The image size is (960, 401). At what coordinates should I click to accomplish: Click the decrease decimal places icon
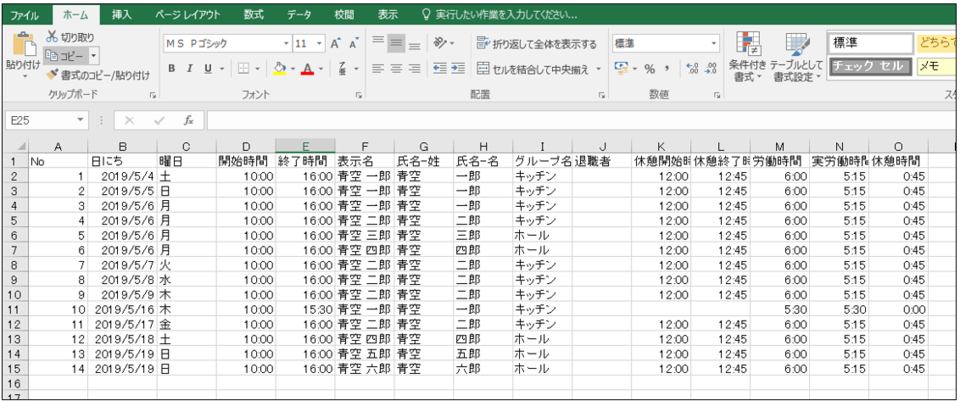tap(711, 69)
